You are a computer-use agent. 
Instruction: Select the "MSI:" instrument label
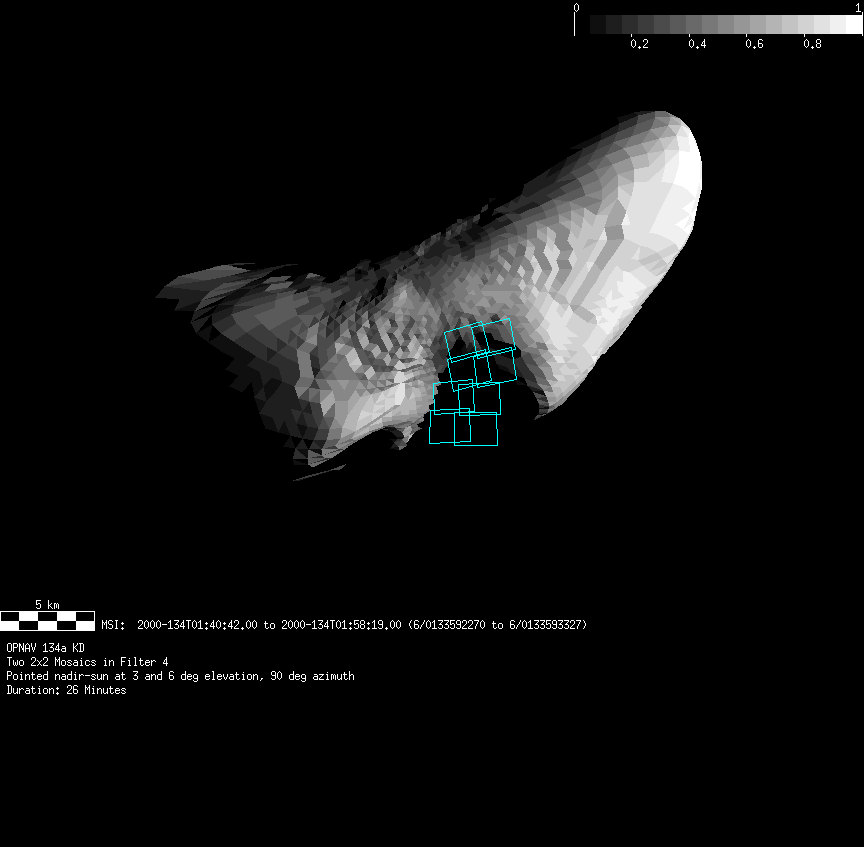click(x=113, y=625)
